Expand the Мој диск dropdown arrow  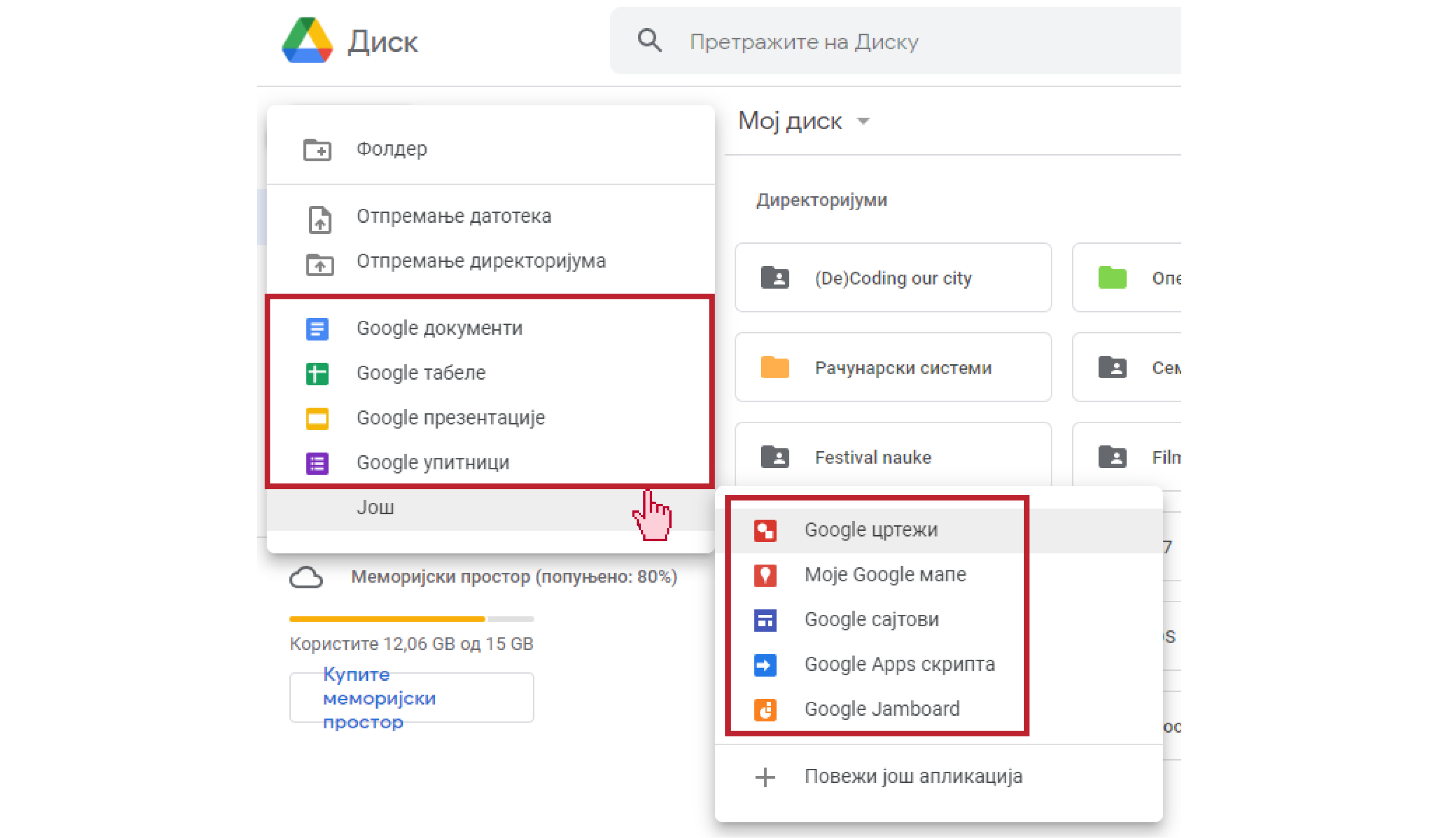(x=863, y=121)
